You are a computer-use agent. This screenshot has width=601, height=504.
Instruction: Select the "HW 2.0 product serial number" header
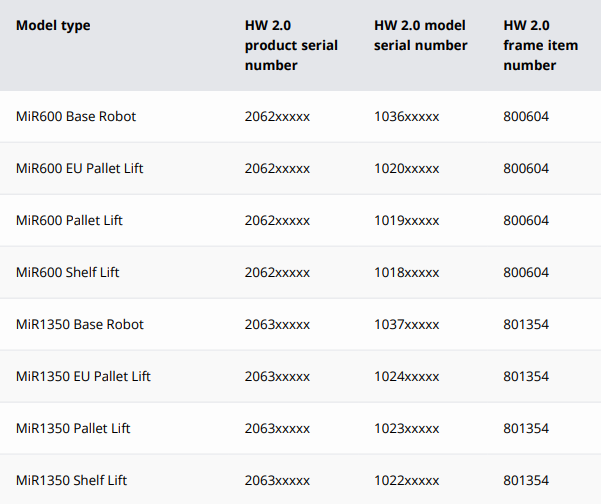(x=291, y=45)
